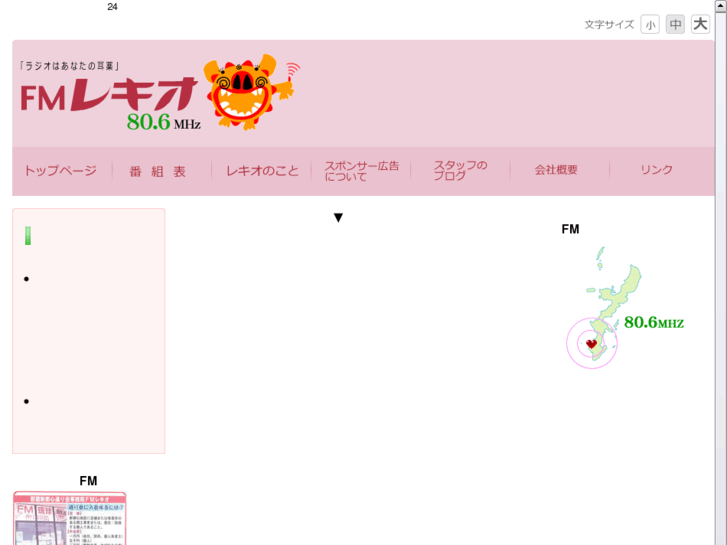Go to the レキオのこと page
Image resolution: width=727 pixels, height=545 pixels.
pyautogui.click(x=262, y=171)
